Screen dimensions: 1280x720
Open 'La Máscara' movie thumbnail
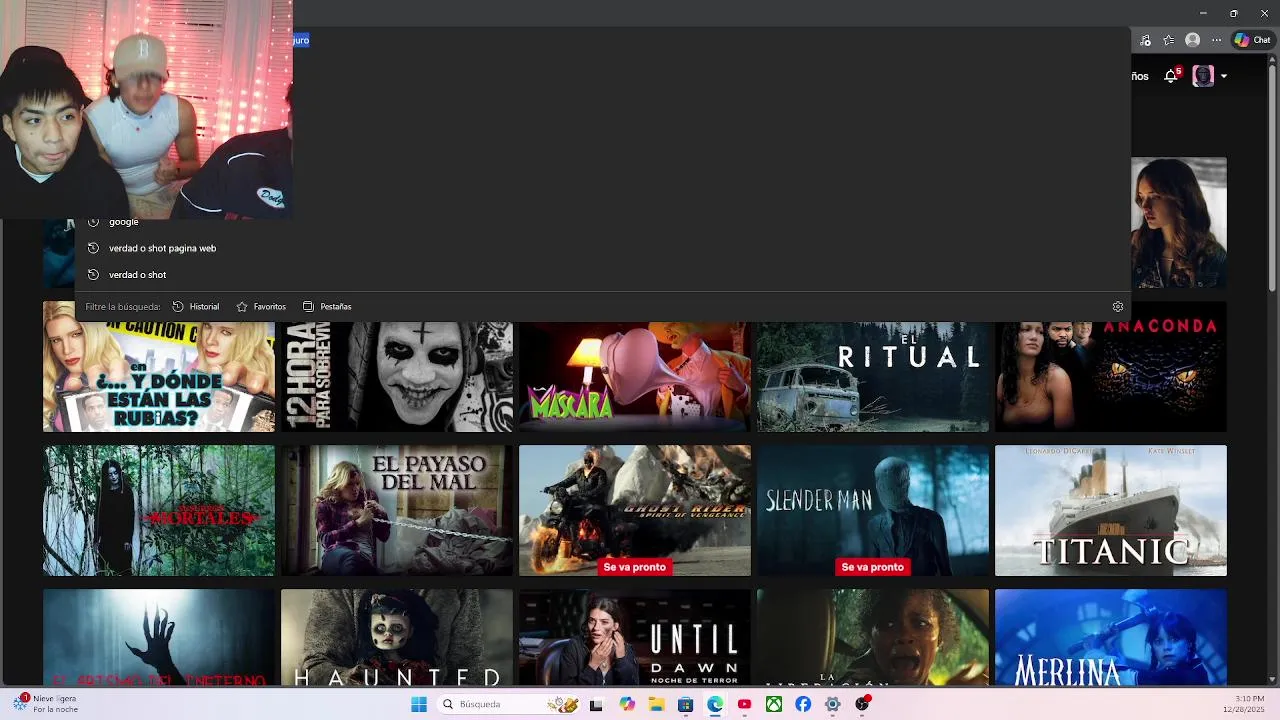(635, 376)
